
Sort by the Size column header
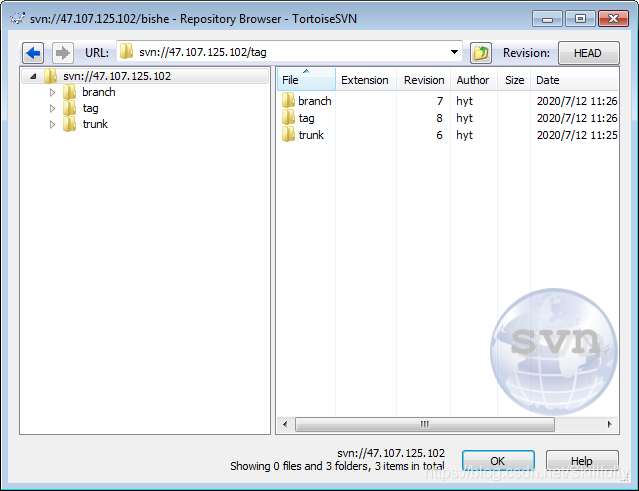pos(514,79)
